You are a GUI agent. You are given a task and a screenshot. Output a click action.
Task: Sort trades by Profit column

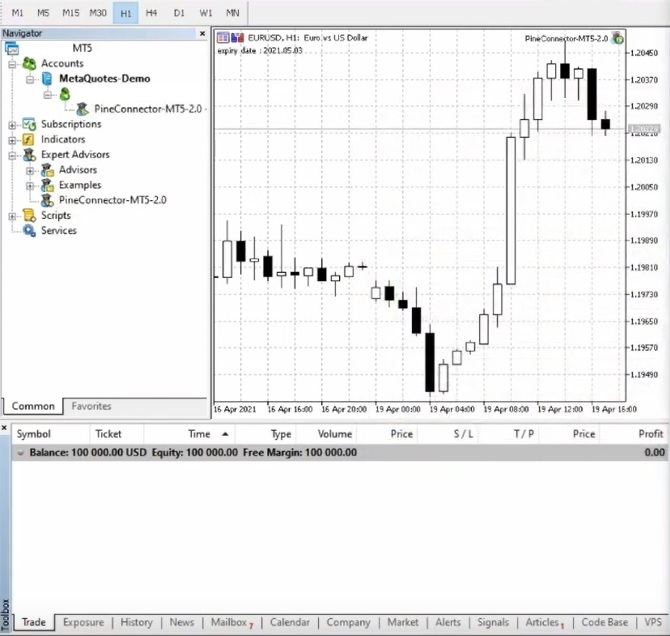tap(650, 434)
